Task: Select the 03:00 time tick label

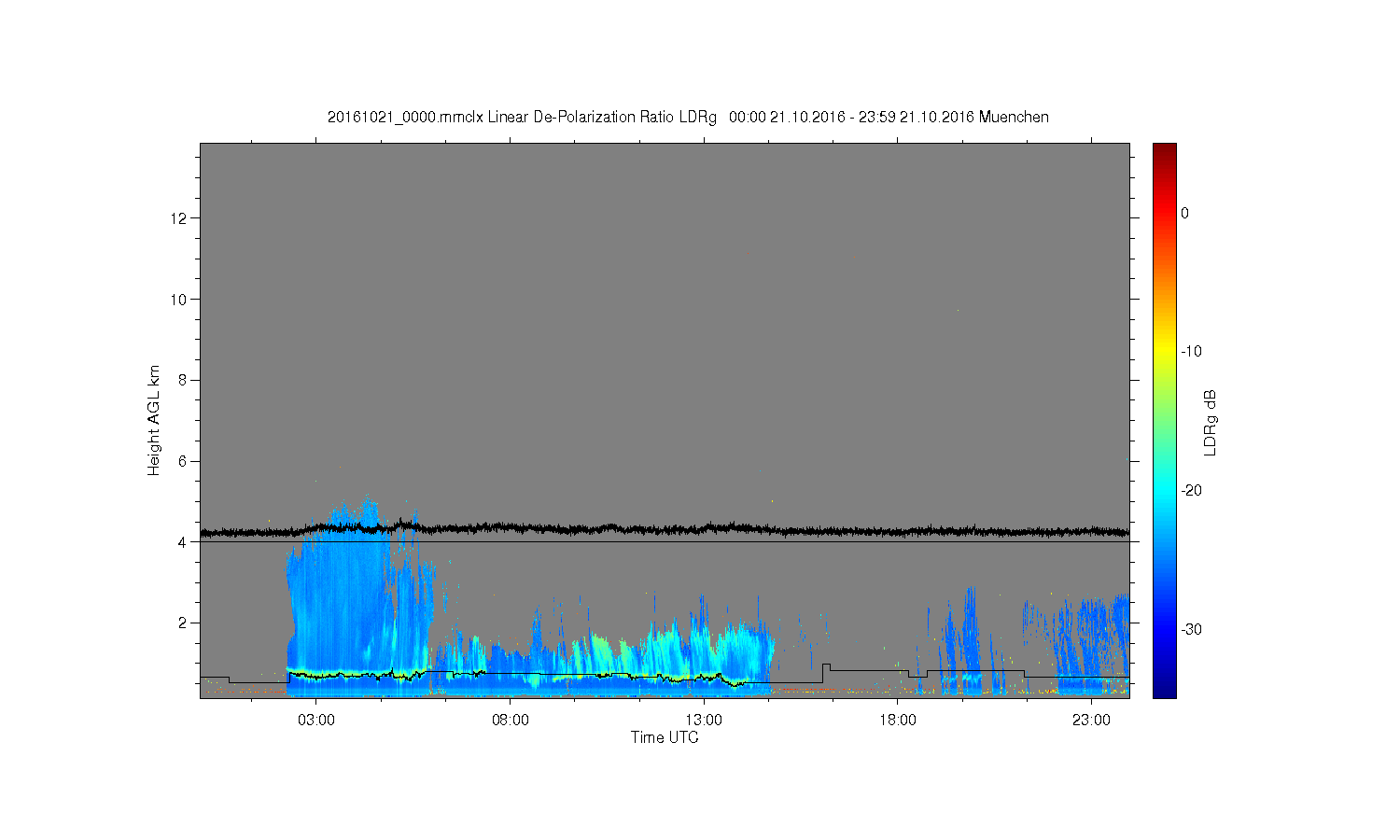Action: [x=316, y=721]
